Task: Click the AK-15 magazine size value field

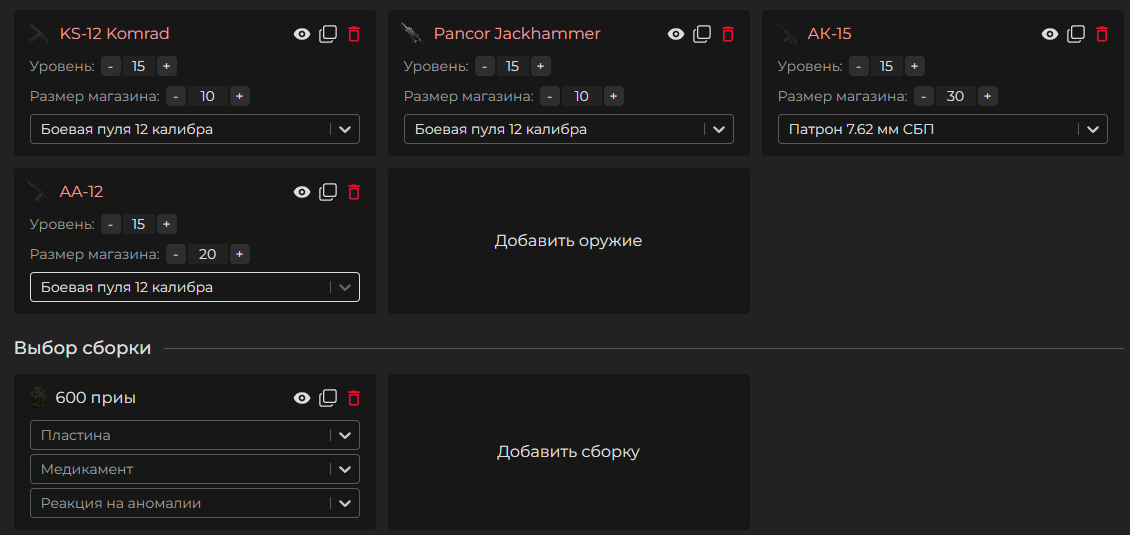Action: coord(955,96)
